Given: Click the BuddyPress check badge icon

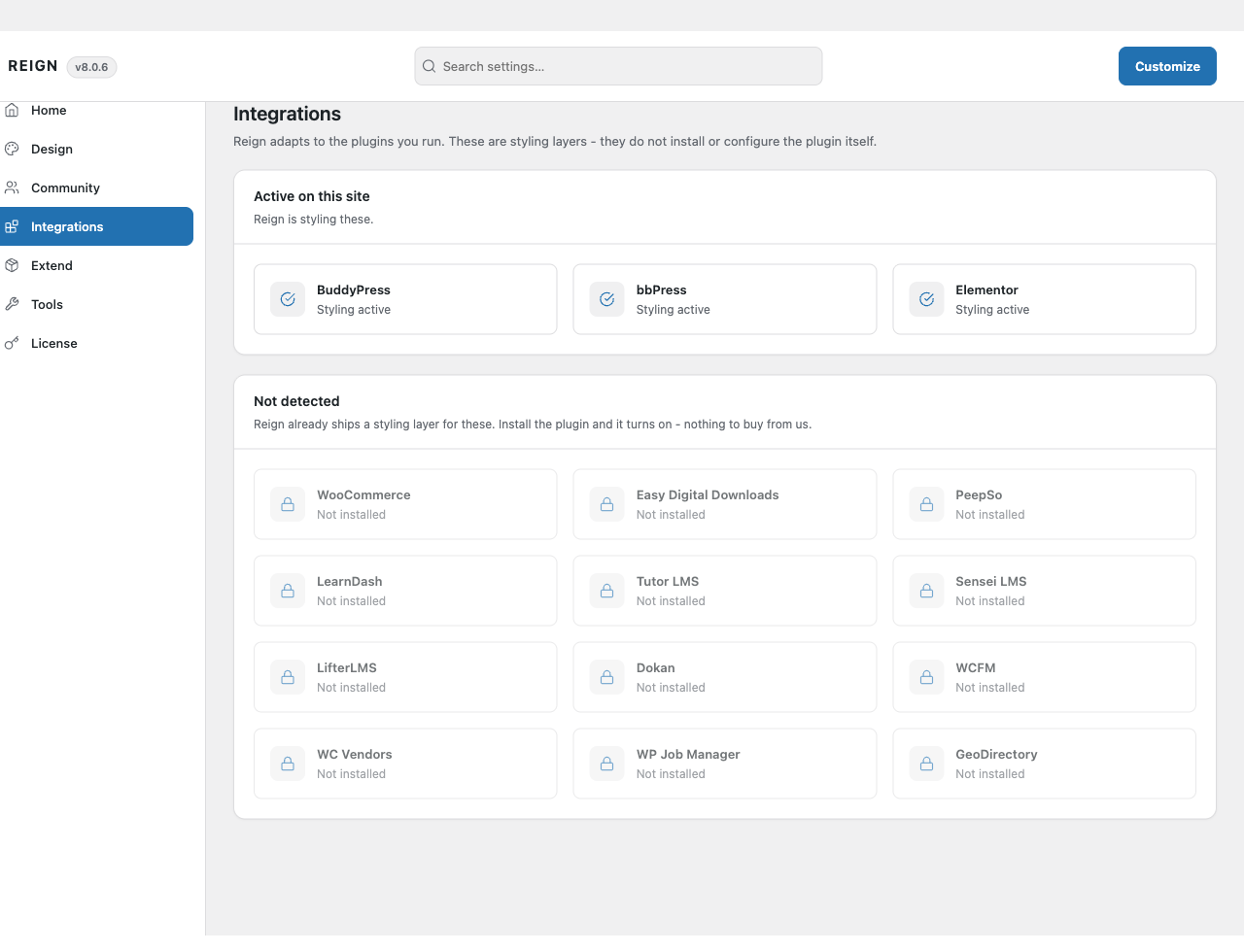Looking at the screenshot, I should [x=288, y=299].
